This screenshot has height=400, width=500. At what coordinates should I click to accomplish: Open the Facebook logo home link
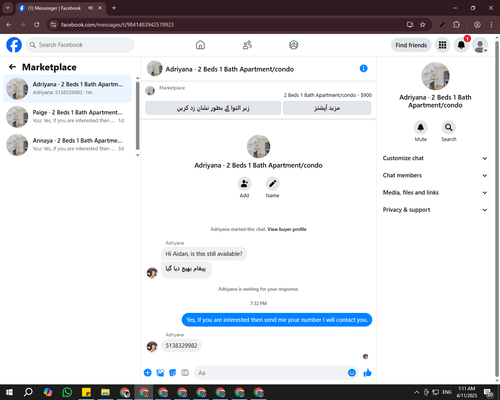[x=14, y=45]
